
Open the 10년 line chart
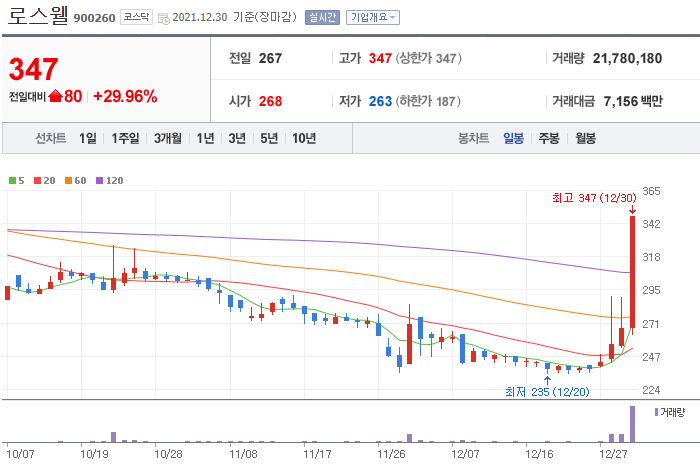(x=304, y=138)
